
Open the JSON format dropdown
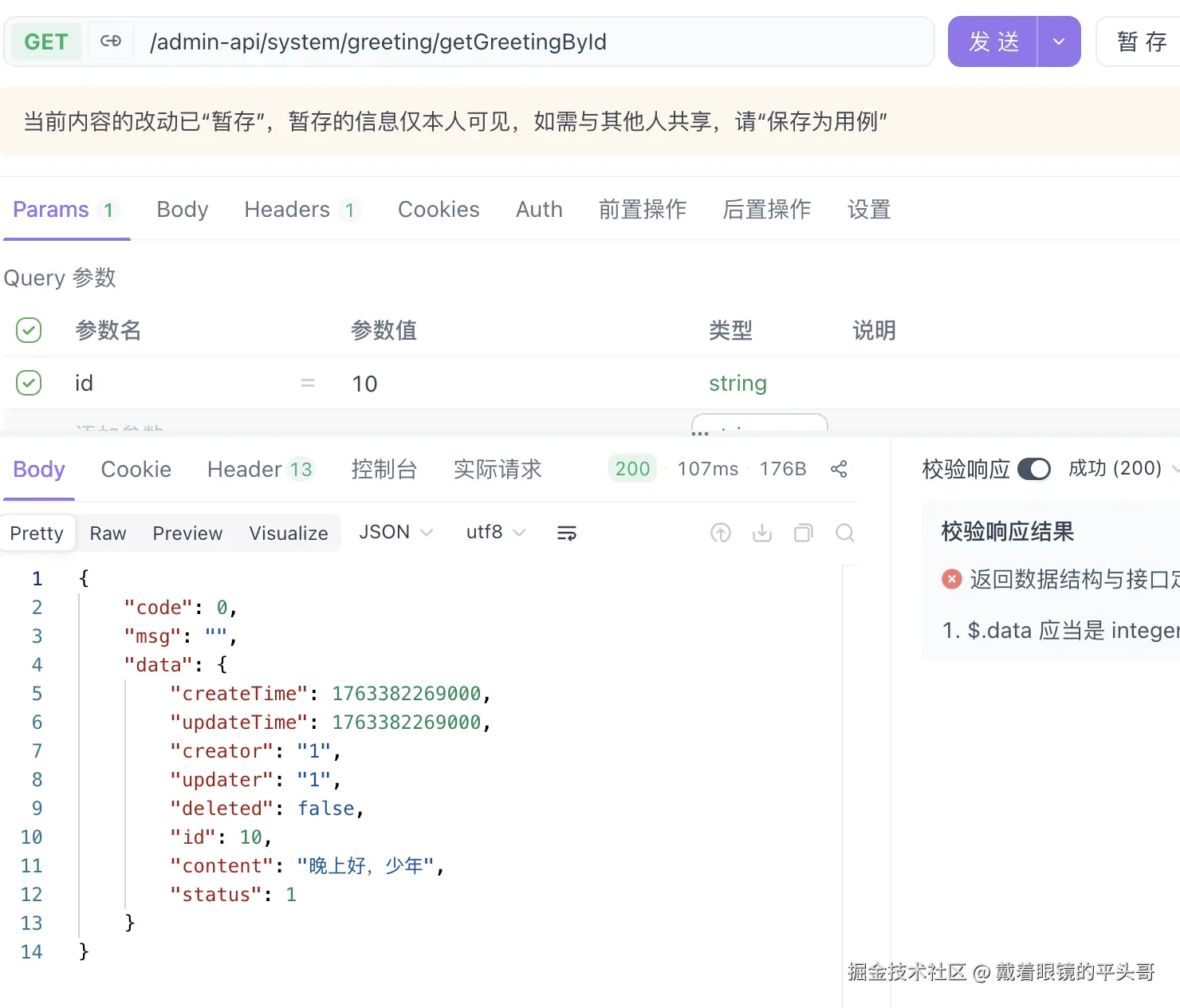coord(395,532)
